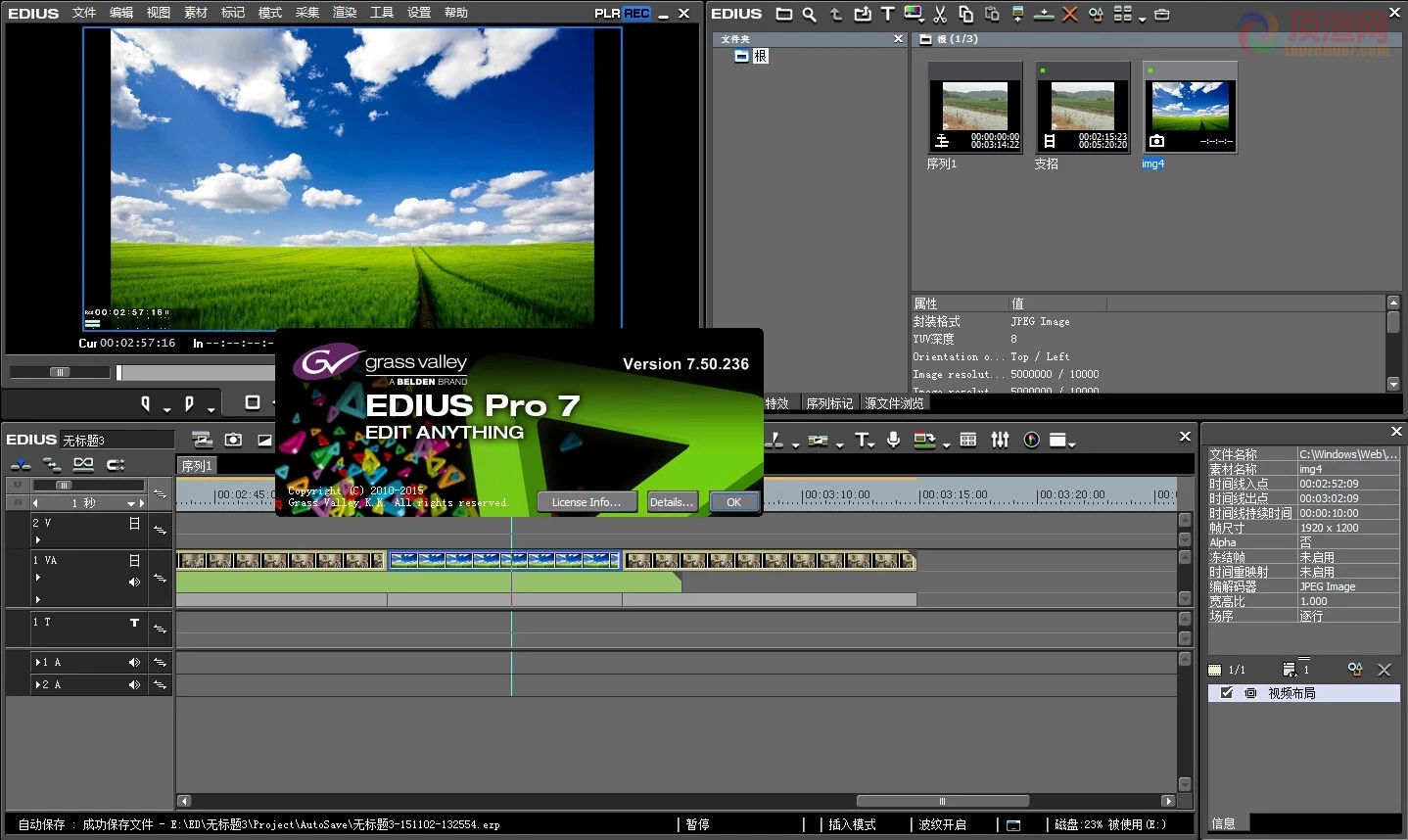Switch to the 源文件浏览 tab

point(894,403)
